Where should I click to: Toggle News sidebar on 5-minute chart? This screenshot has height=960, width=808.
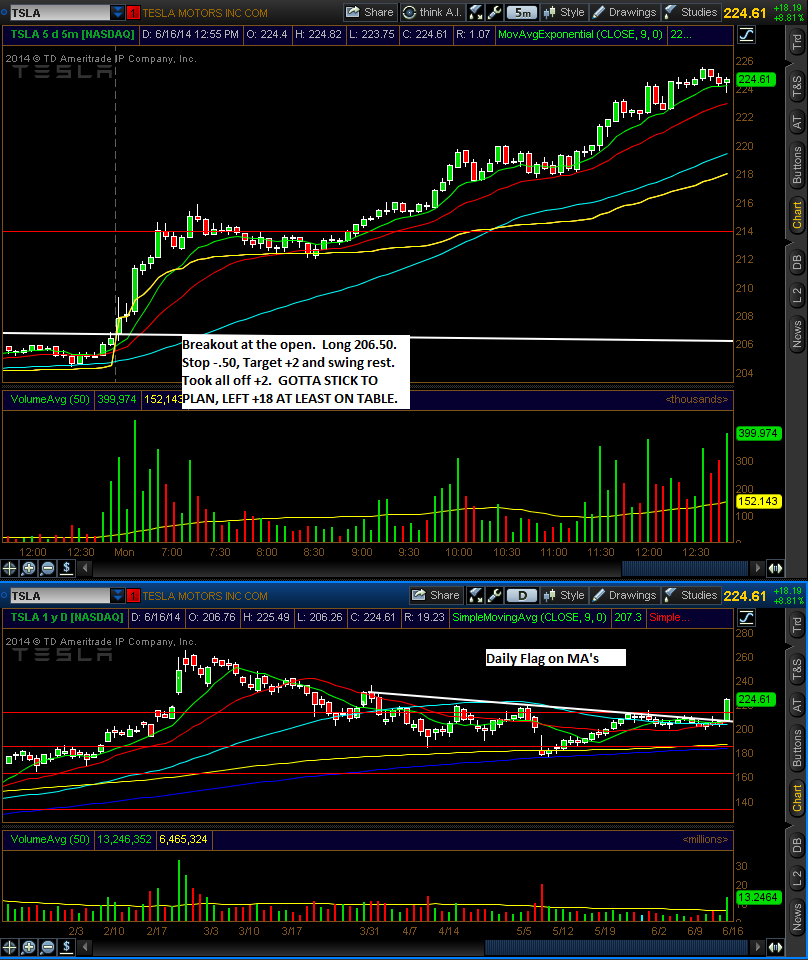click(796, 334)
